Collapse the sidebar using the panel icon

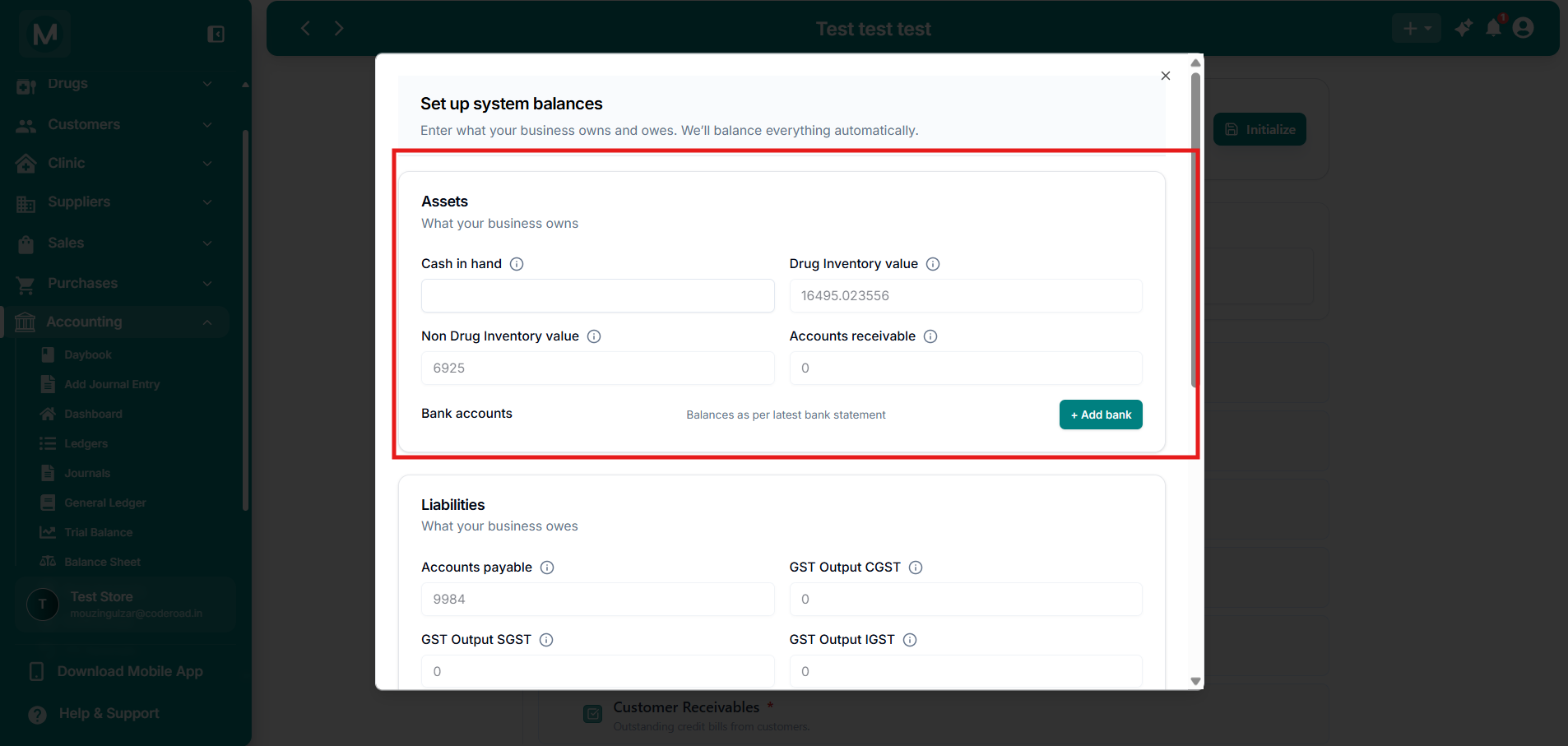click(x=216, y=34)
